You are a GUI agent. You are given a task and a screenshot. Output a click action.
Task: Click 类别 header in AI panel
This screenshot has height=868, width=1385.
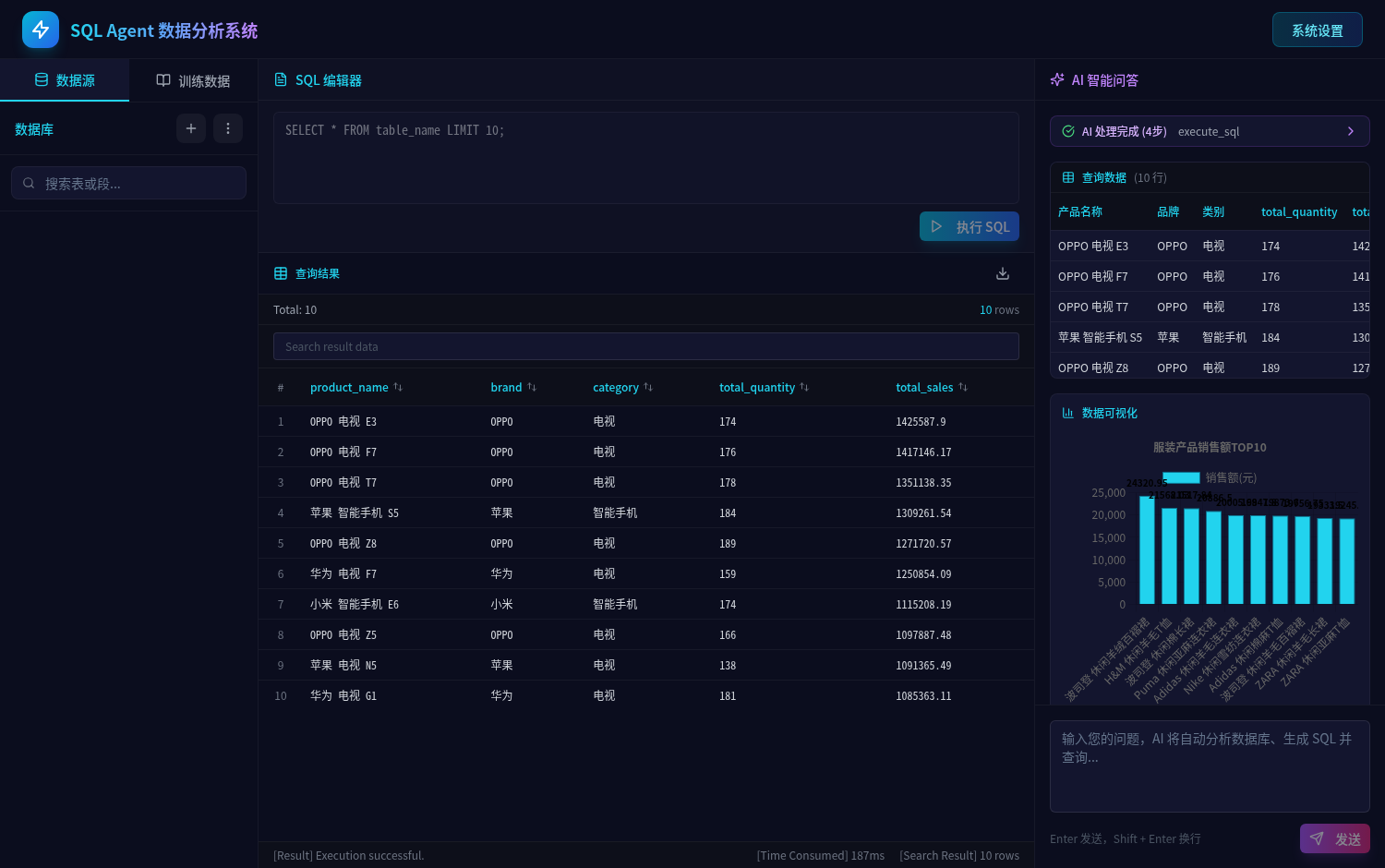click(x=1213, y=211)
